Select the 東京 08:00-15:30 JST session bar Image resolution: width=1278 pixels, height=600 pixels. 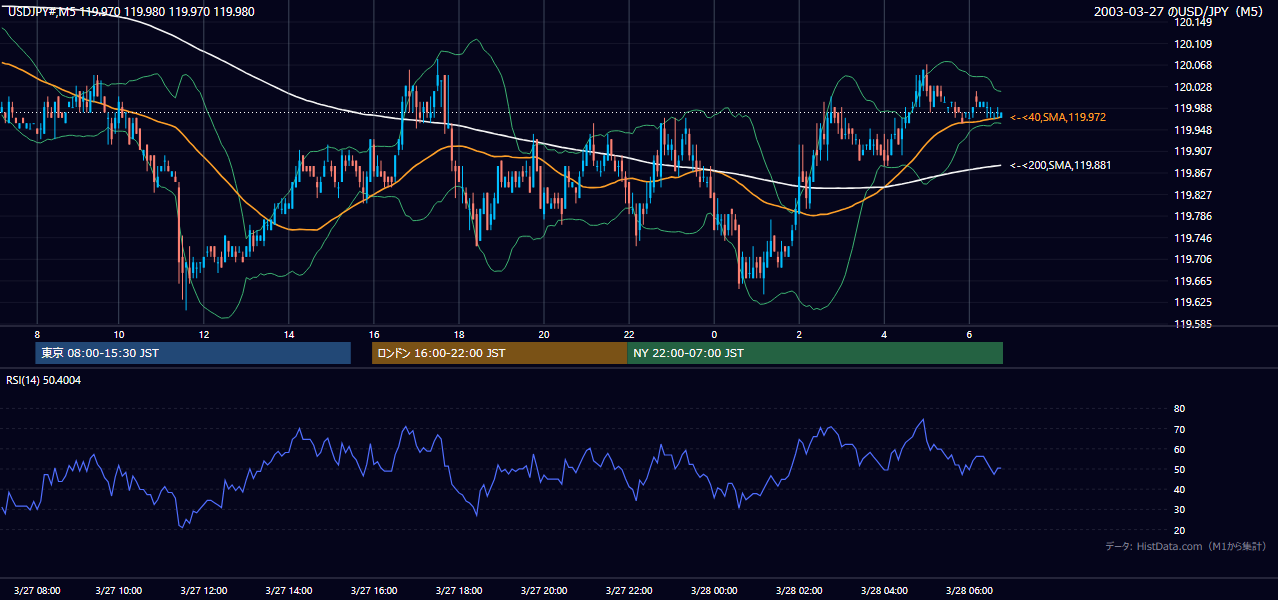tap(193, 353)
